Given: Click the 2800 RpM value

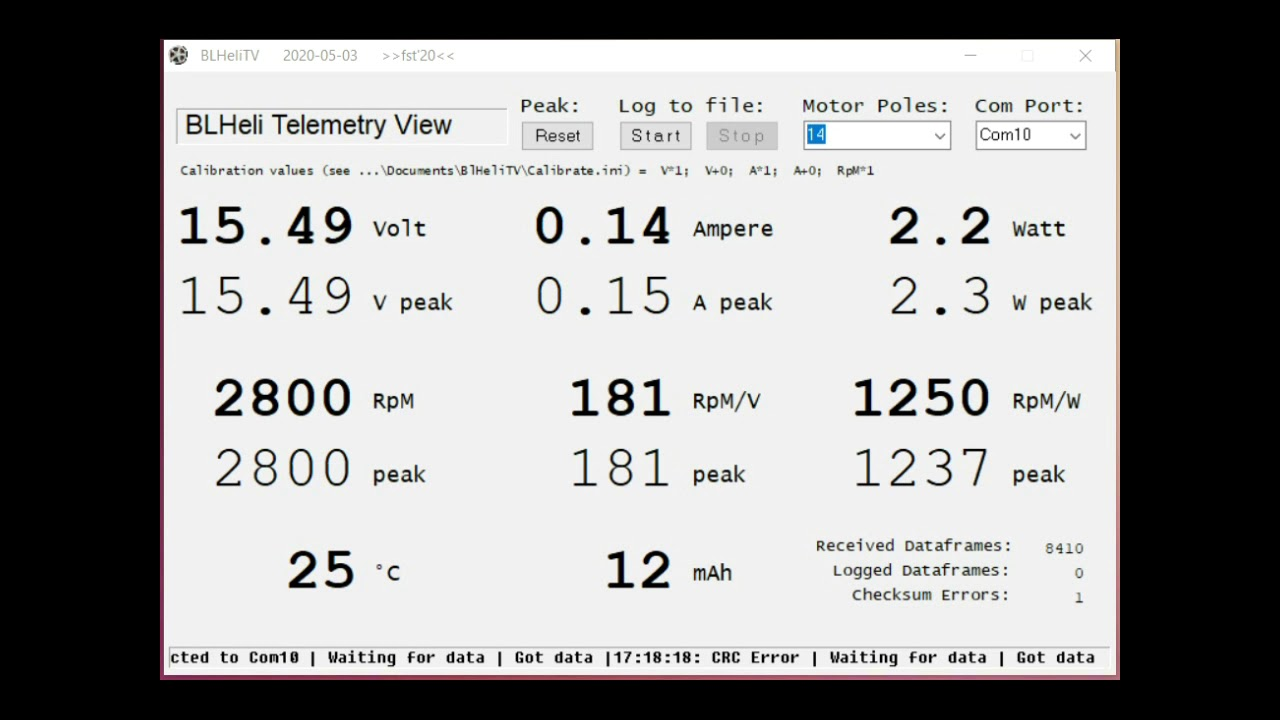Looking at the screenshot, I should click(x=282, y=397).
